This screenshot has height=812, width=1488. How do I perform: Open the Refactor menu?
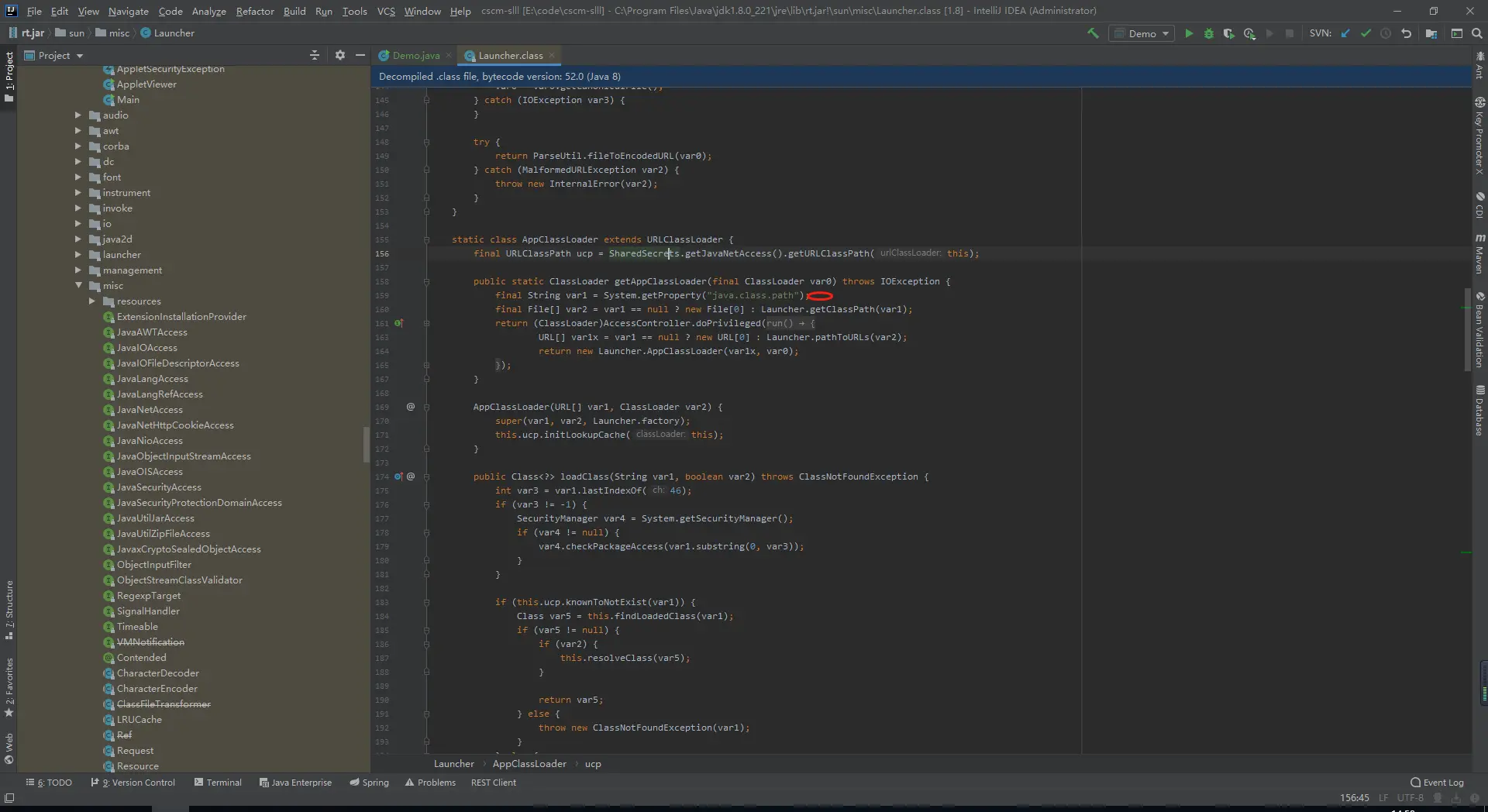point(255,11)
